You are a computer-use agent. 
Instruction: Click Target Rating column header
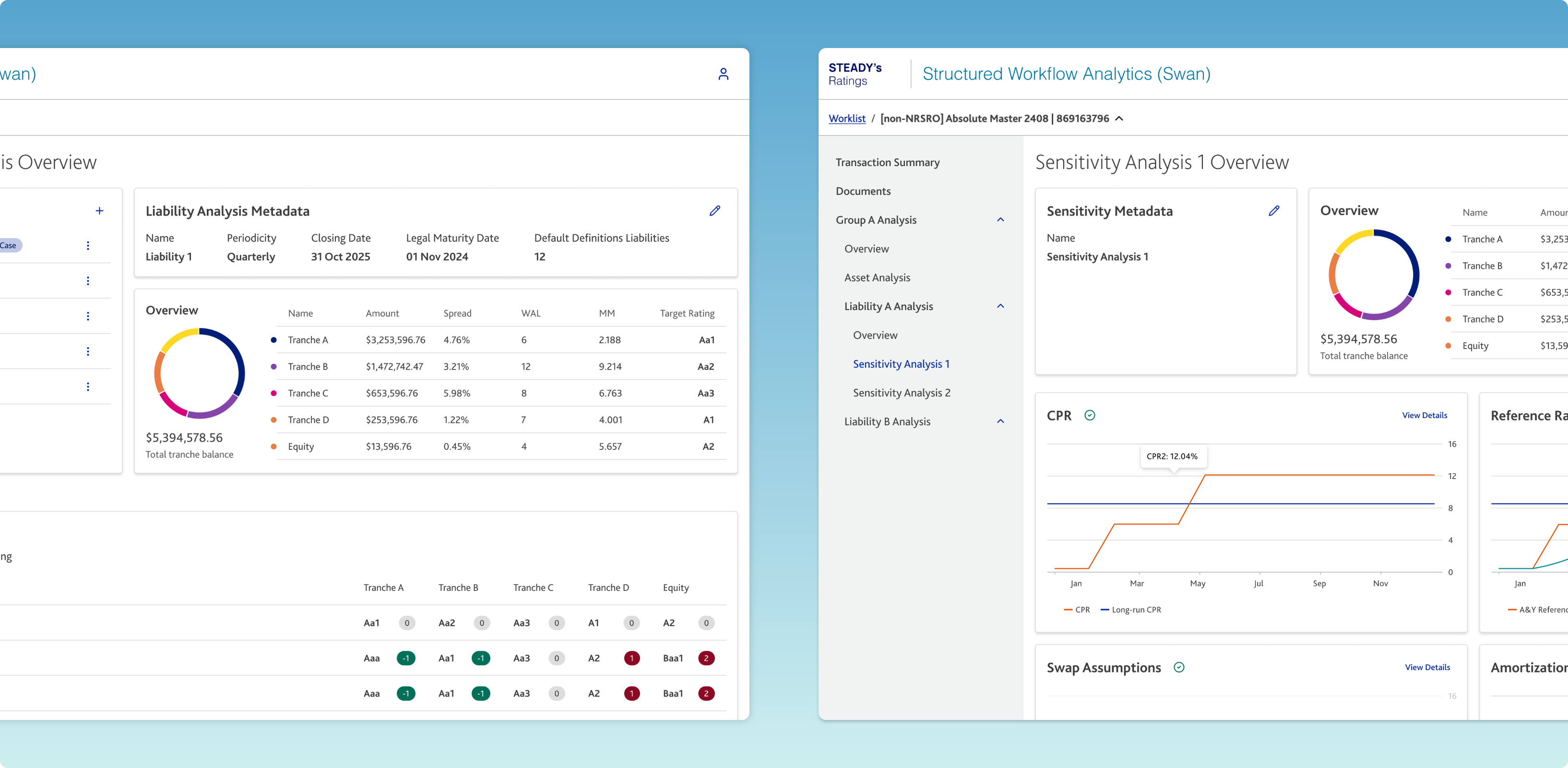[x=687, y=313]
